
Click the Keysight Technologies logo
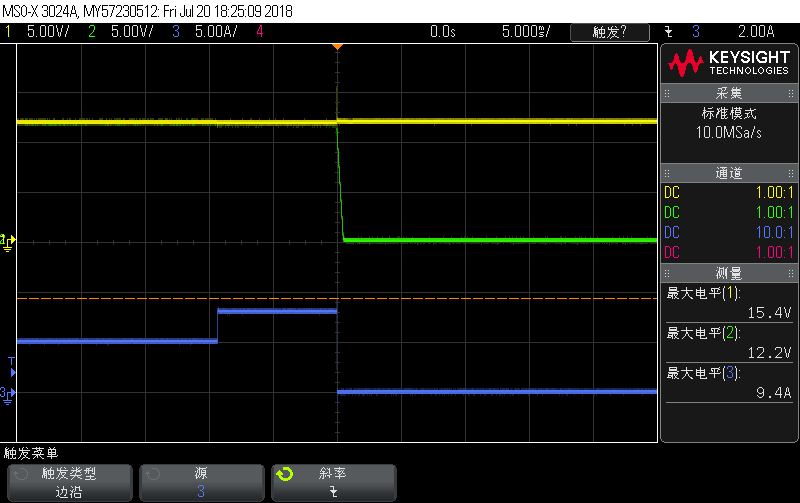729,63
